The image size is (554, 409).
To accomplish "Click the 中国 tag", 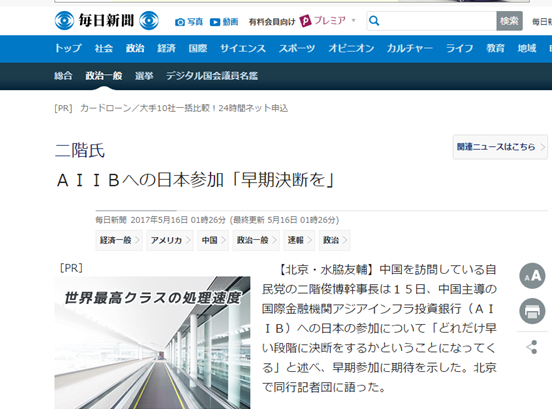I will pos(213,241).
